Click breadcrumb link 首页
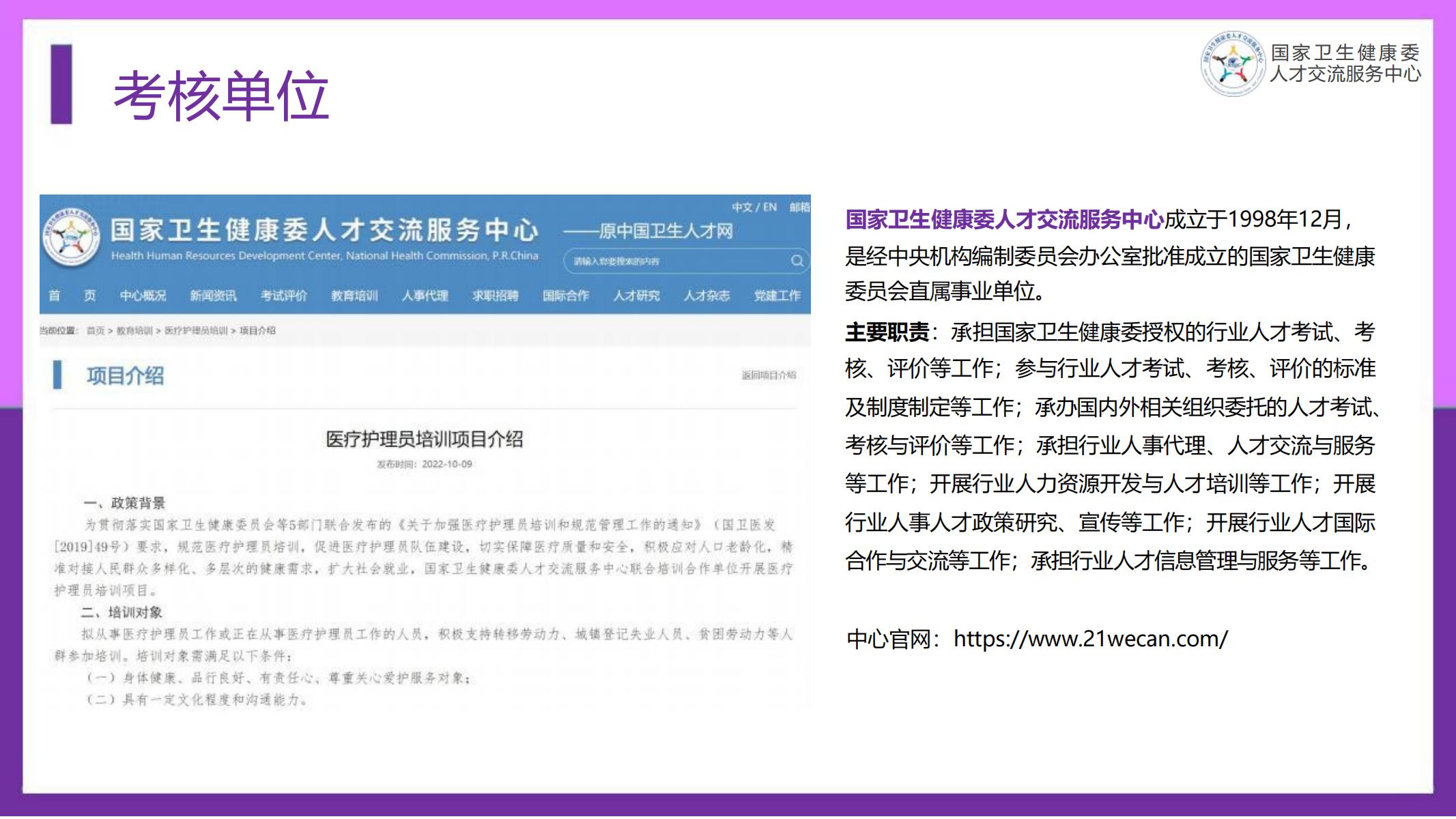The width and height of the screenshot is (1456, 819). click(x=96, y=330)
